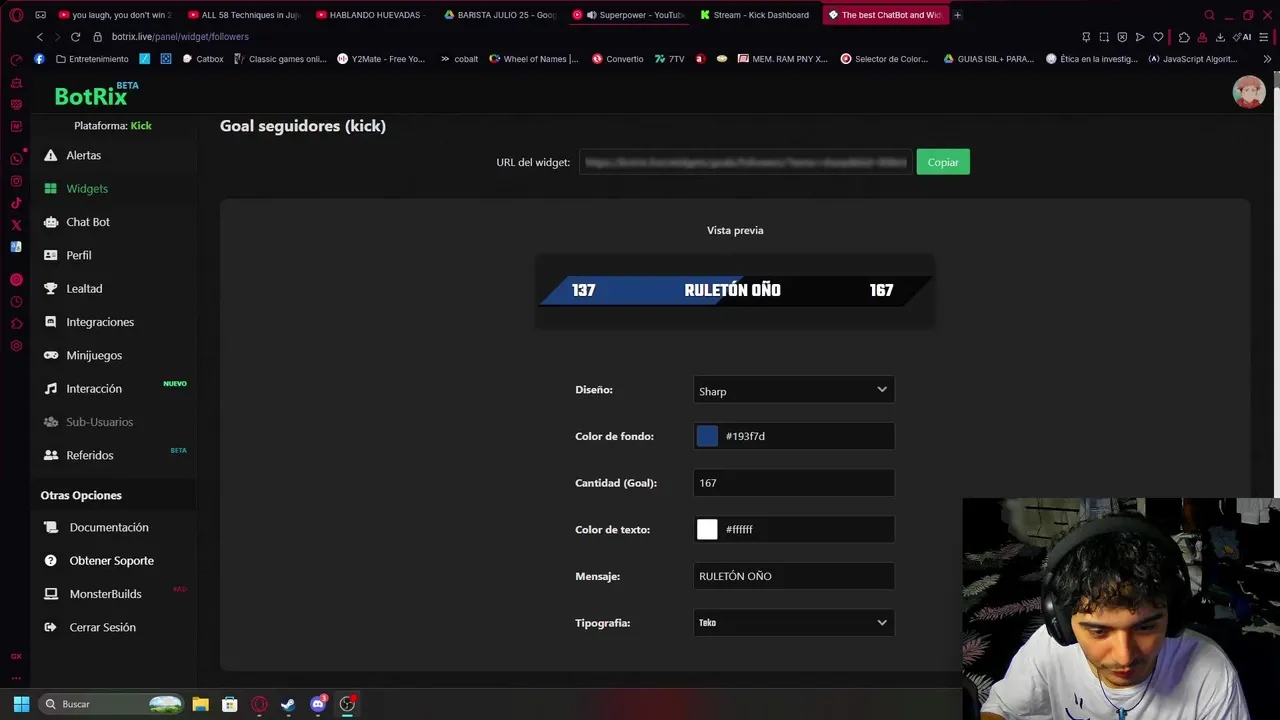Click the widget URL field
The height and width of the screenshot is (720, 1280).
point(746,162)
